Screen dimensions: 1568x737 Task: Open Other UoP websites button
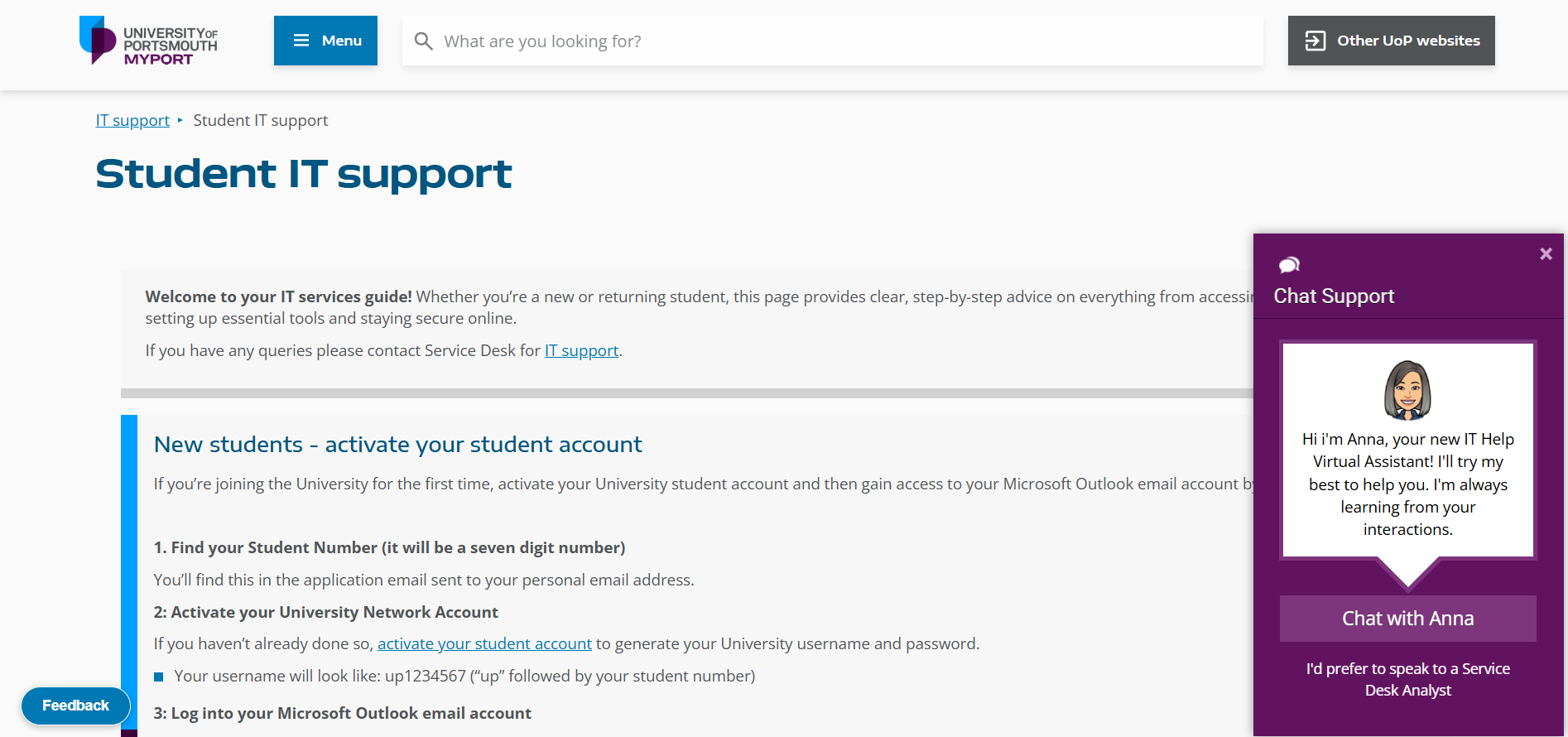1391,41
